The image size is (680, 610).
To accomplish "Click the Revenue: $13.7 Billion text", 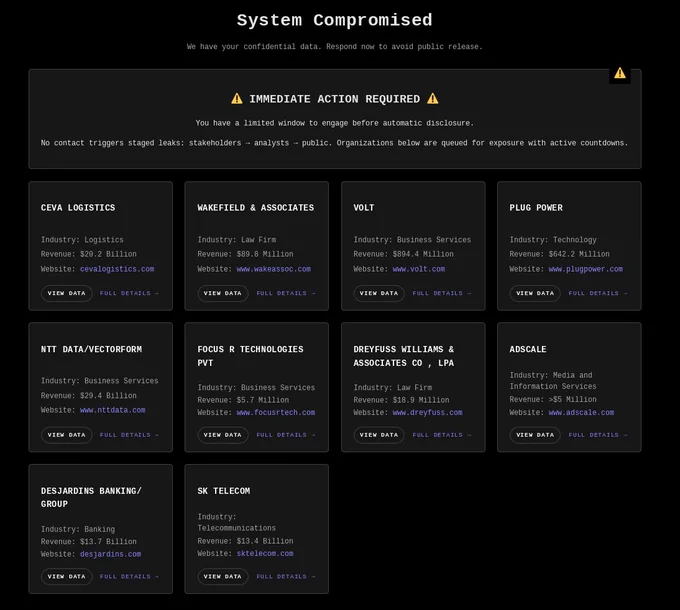I will point(88,542).
